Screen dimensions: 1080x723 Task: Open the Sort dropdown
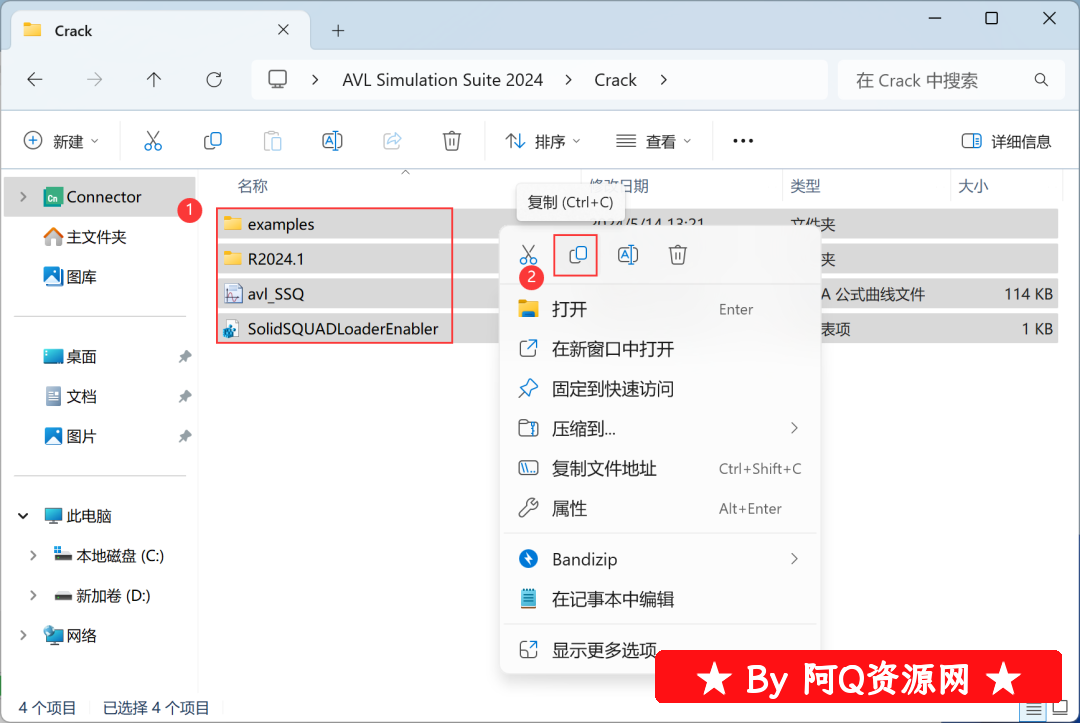[x=543, y=141]
